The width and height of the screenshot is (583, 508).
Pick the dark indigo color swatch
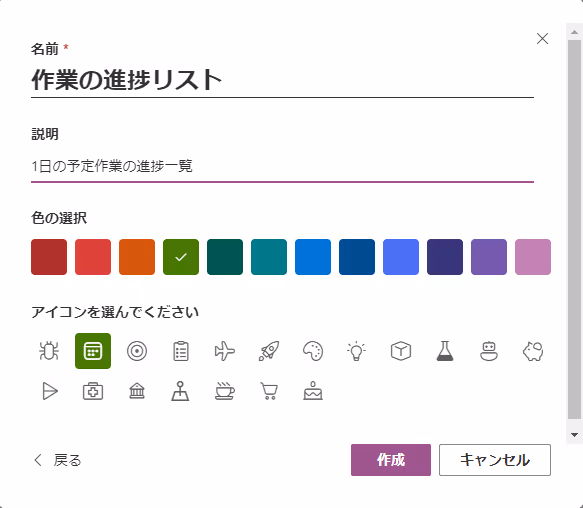point(445,257)
